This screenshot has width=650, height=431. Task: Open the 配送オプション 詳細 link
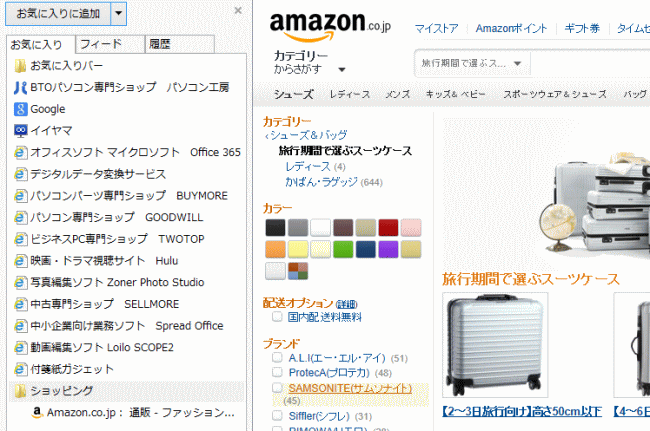[x=346, y=305]
